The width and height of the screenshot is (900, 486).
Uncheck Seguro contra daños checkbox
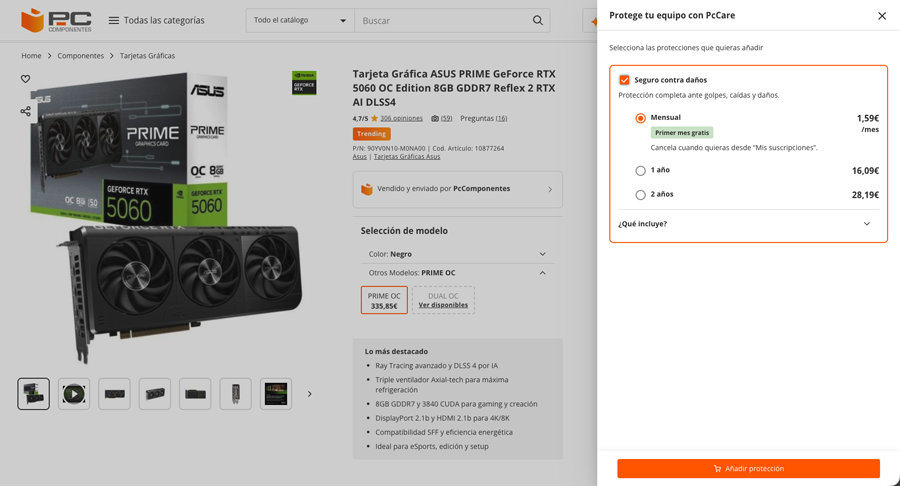point(625,80)
